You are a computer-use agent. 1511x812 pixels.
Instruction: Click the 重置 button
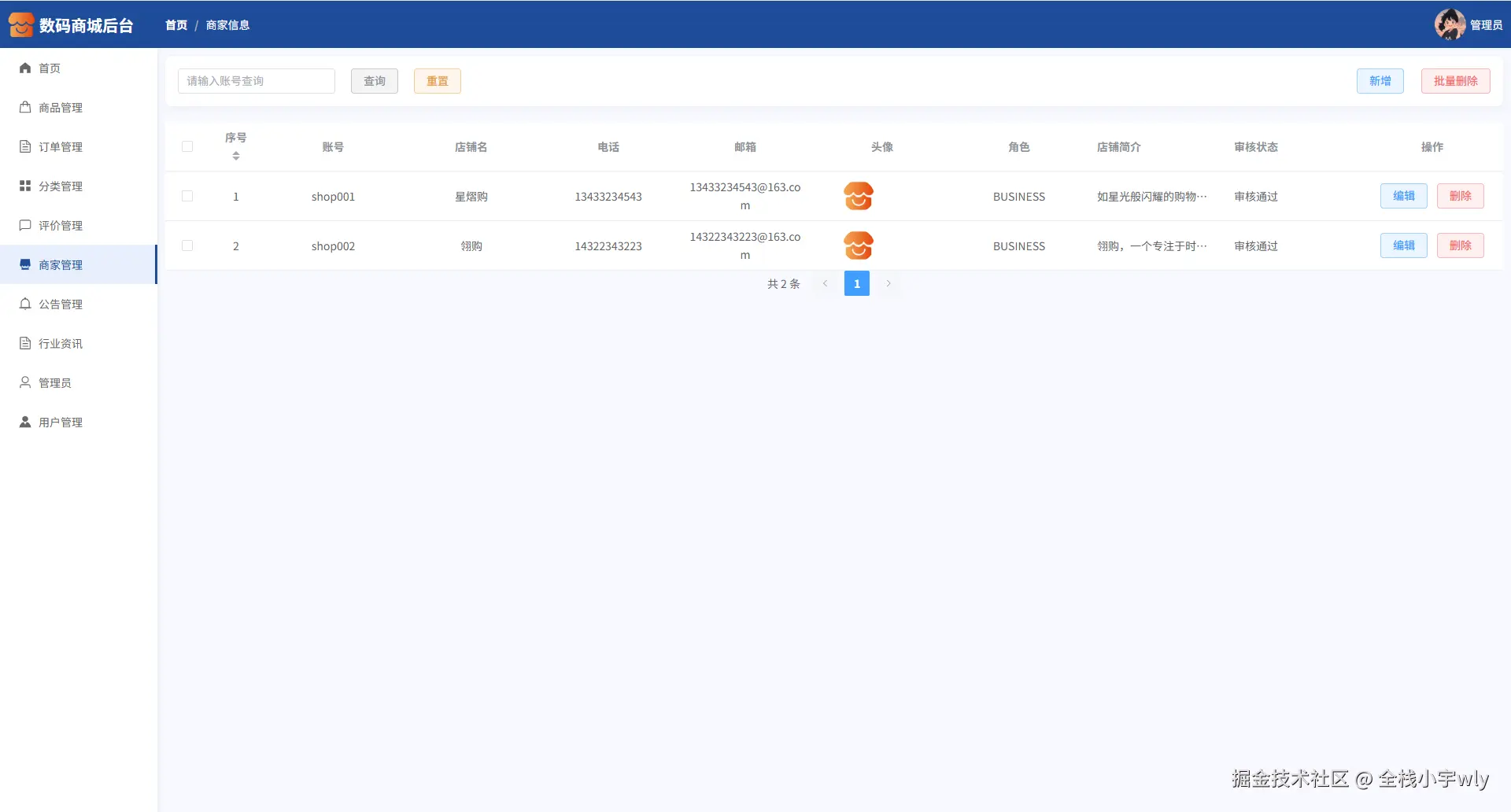click(438, 81)
